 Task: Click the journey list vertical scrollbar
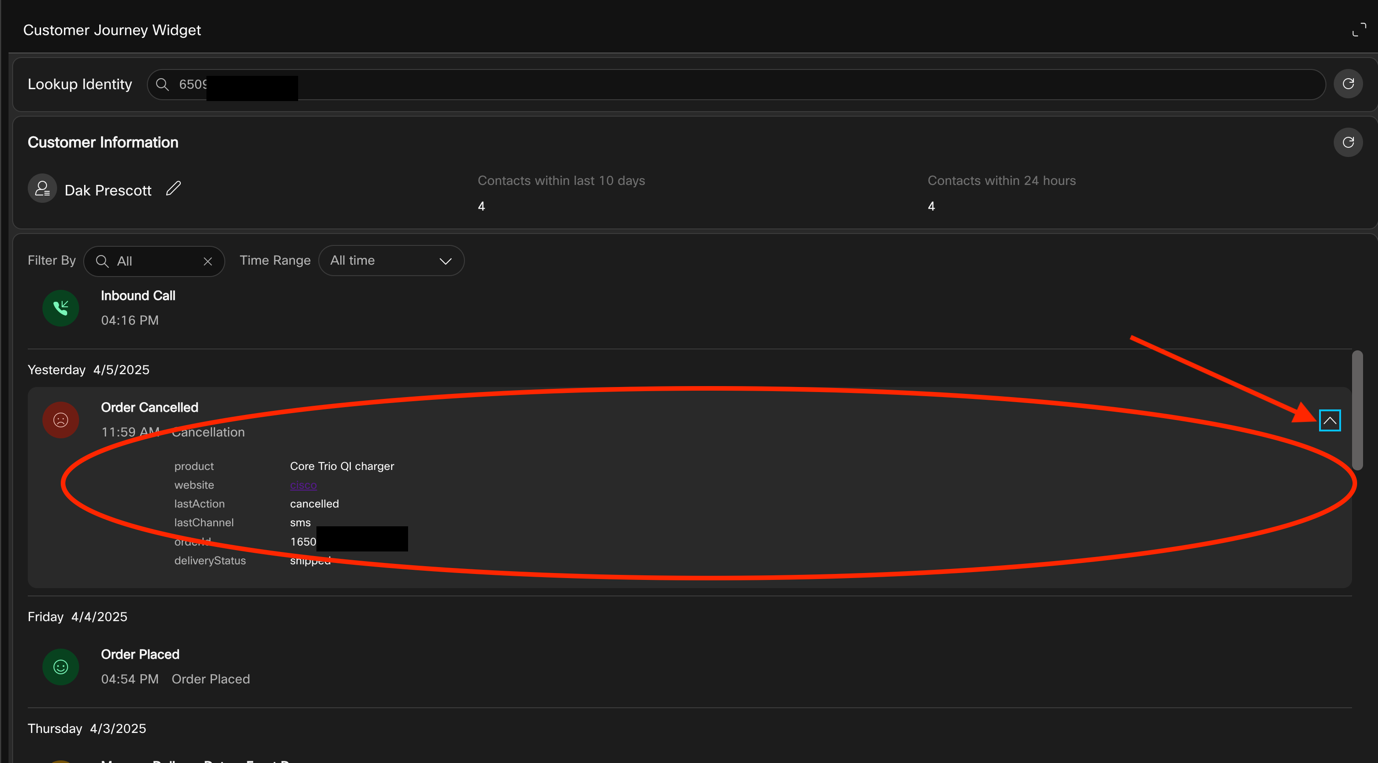pos(1357,410)
